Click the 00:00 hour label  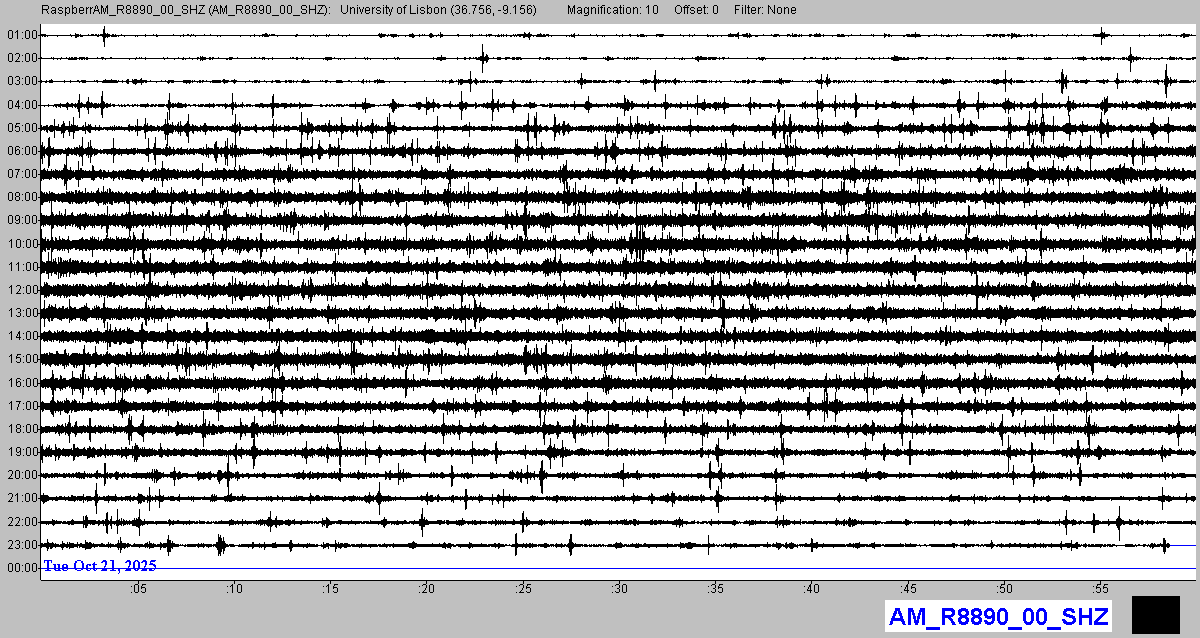[x=21, y=568]
